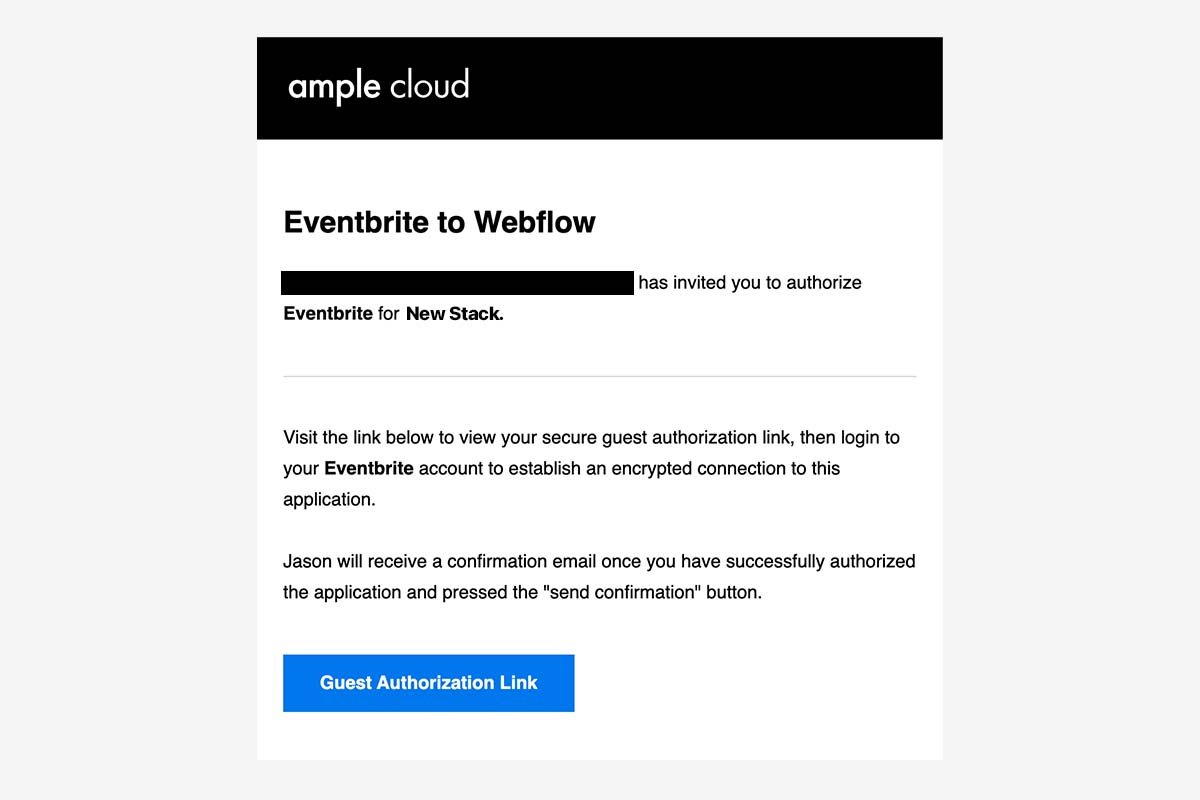Screen dimensions: 1200x800
Task: Click the blacked-out sender name bar
Action: [x=457, y=283]
